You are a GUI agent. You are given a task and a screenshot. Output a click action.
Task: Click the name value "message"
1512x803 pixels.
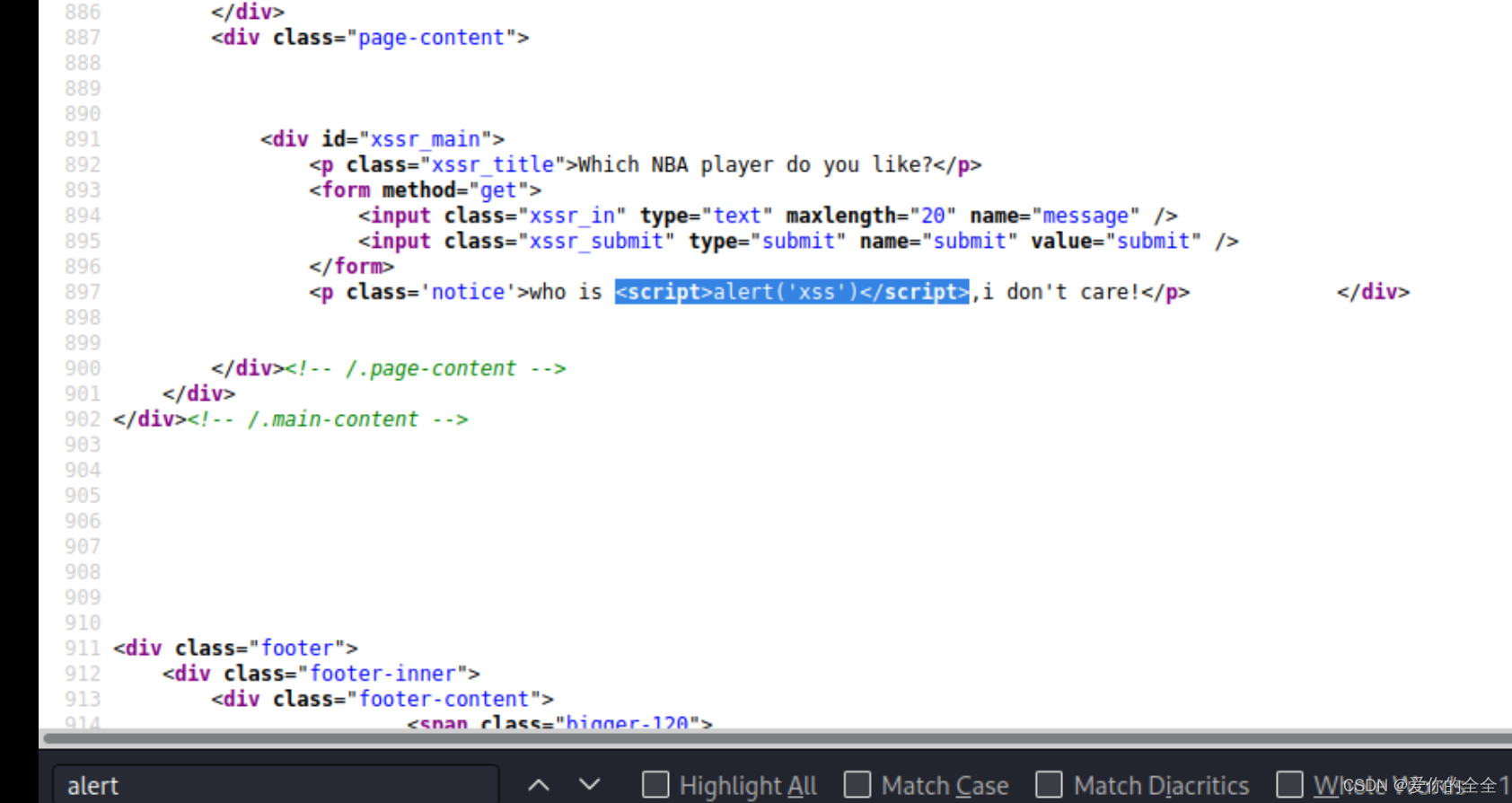(1086, 216)
